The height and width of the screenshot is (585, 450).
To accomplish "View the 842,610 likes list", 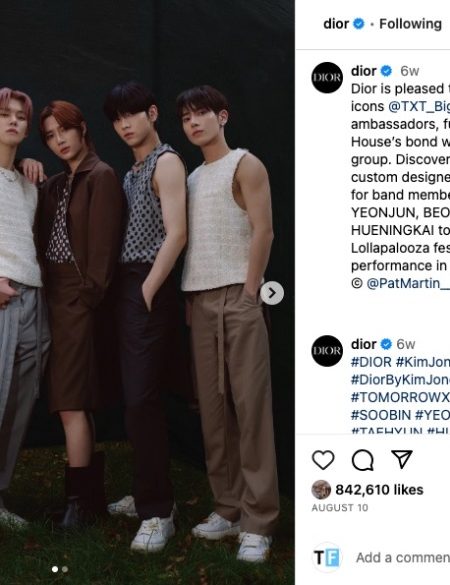I will pos(379,489).
